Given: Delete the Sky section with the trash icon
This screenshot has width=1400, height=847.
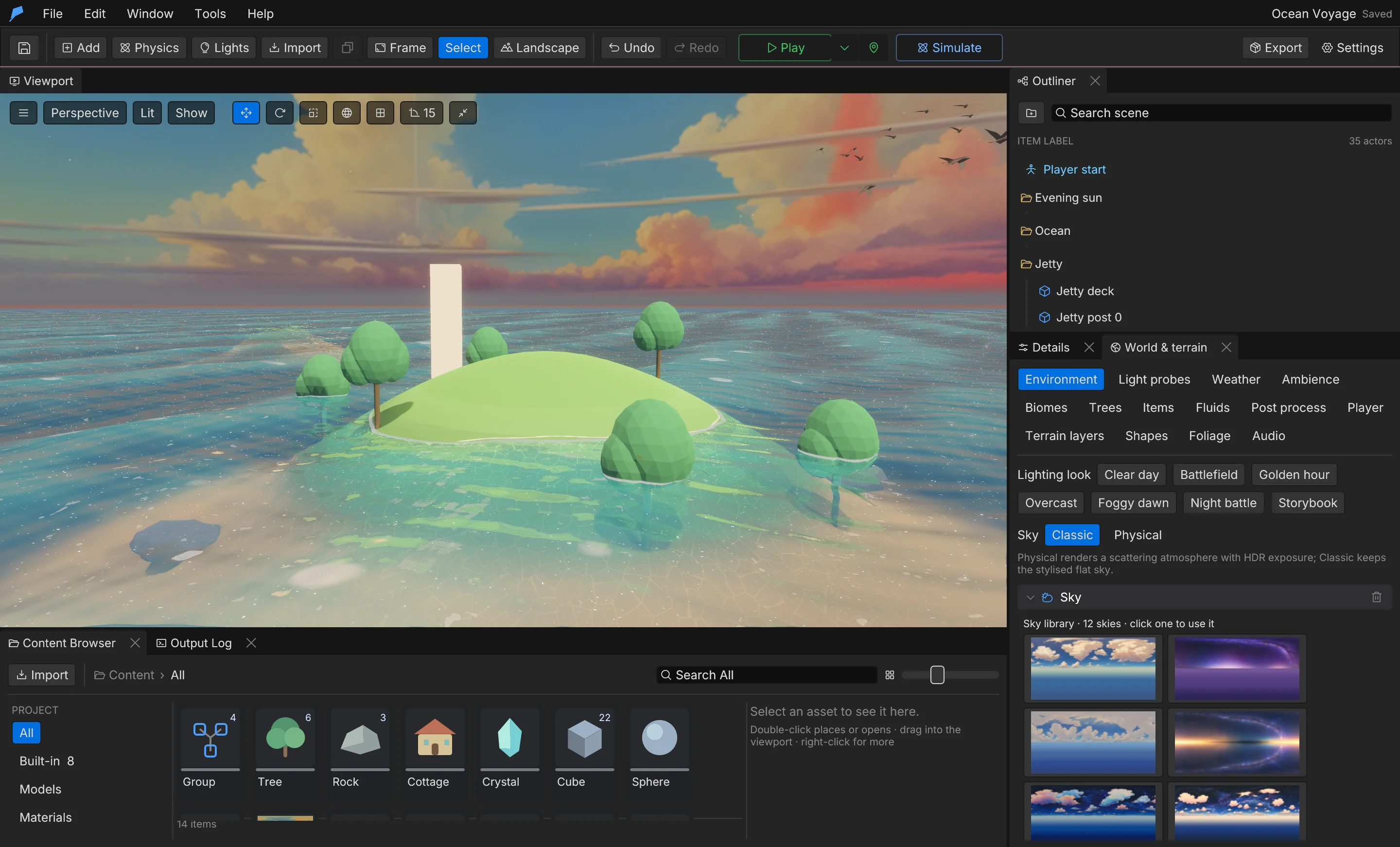Looking at the screenshot, I should pyautogui.click(x=1376, y=597).
